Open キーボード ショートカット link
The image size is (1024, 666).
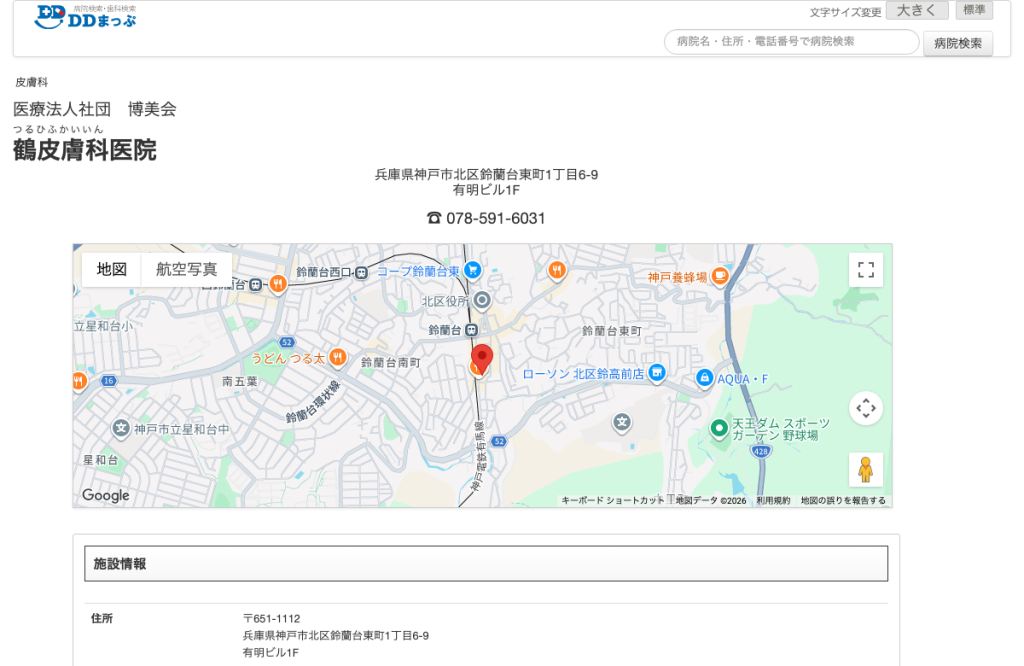(x=613, y=500)
